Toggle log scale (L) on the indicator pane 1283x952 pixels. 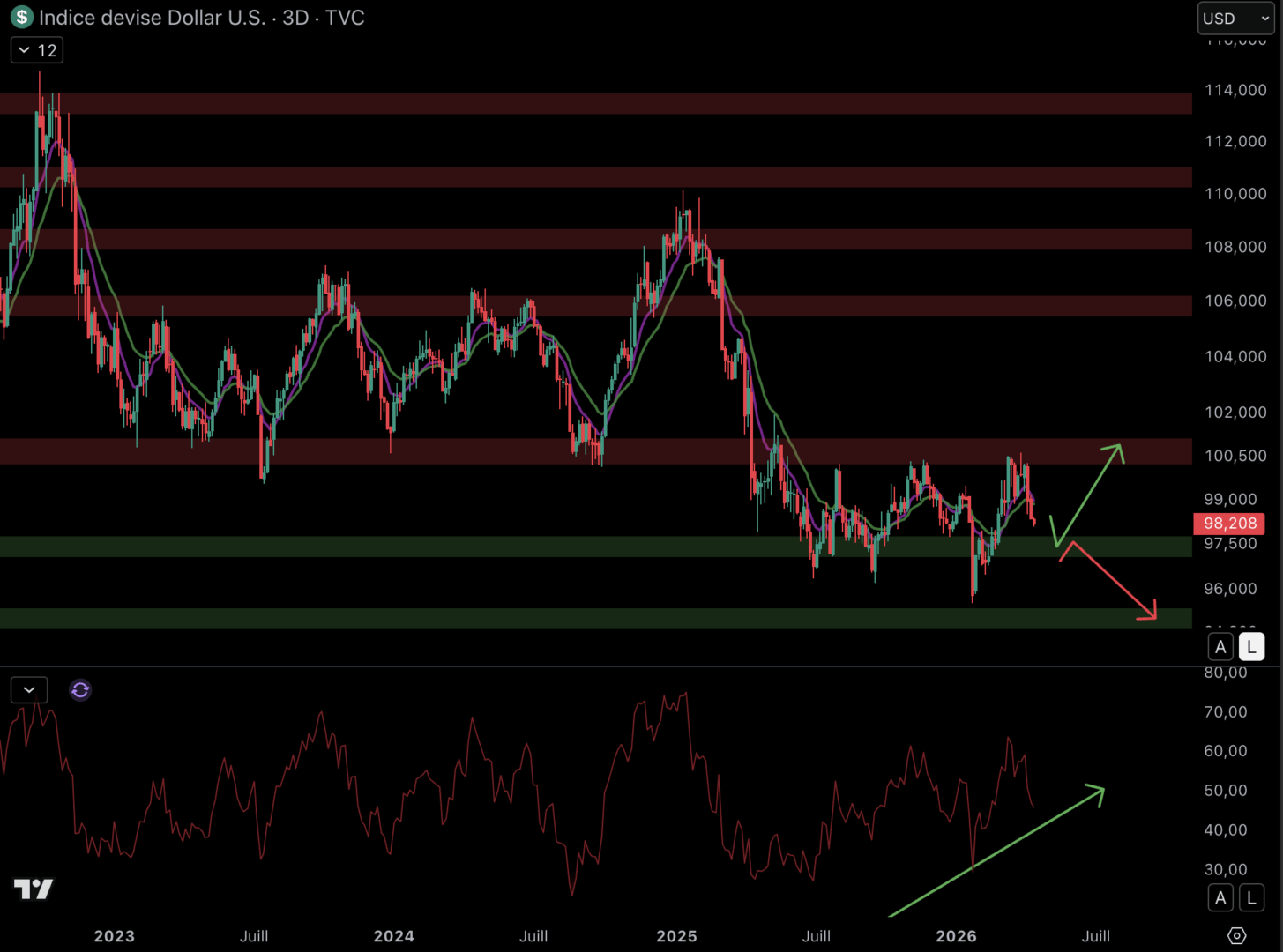click(x=1251, y=898)
